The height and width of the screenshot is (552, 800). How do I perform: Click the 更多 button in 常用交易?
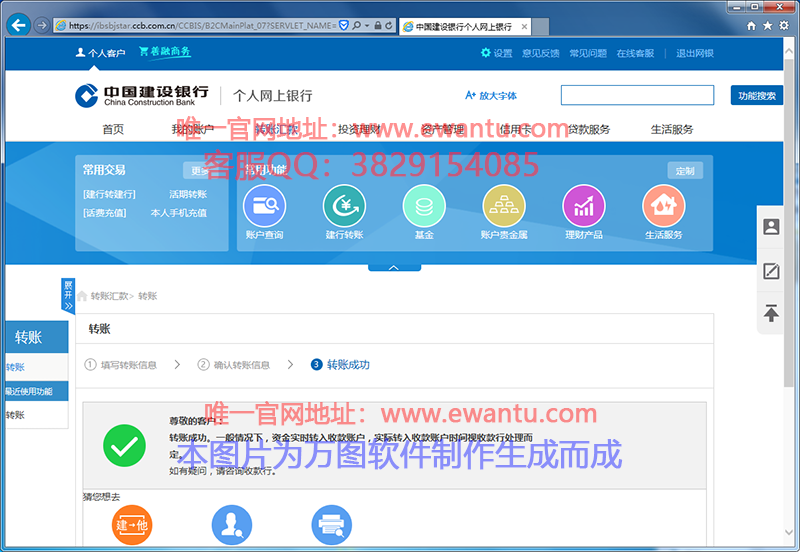[199, 170]
